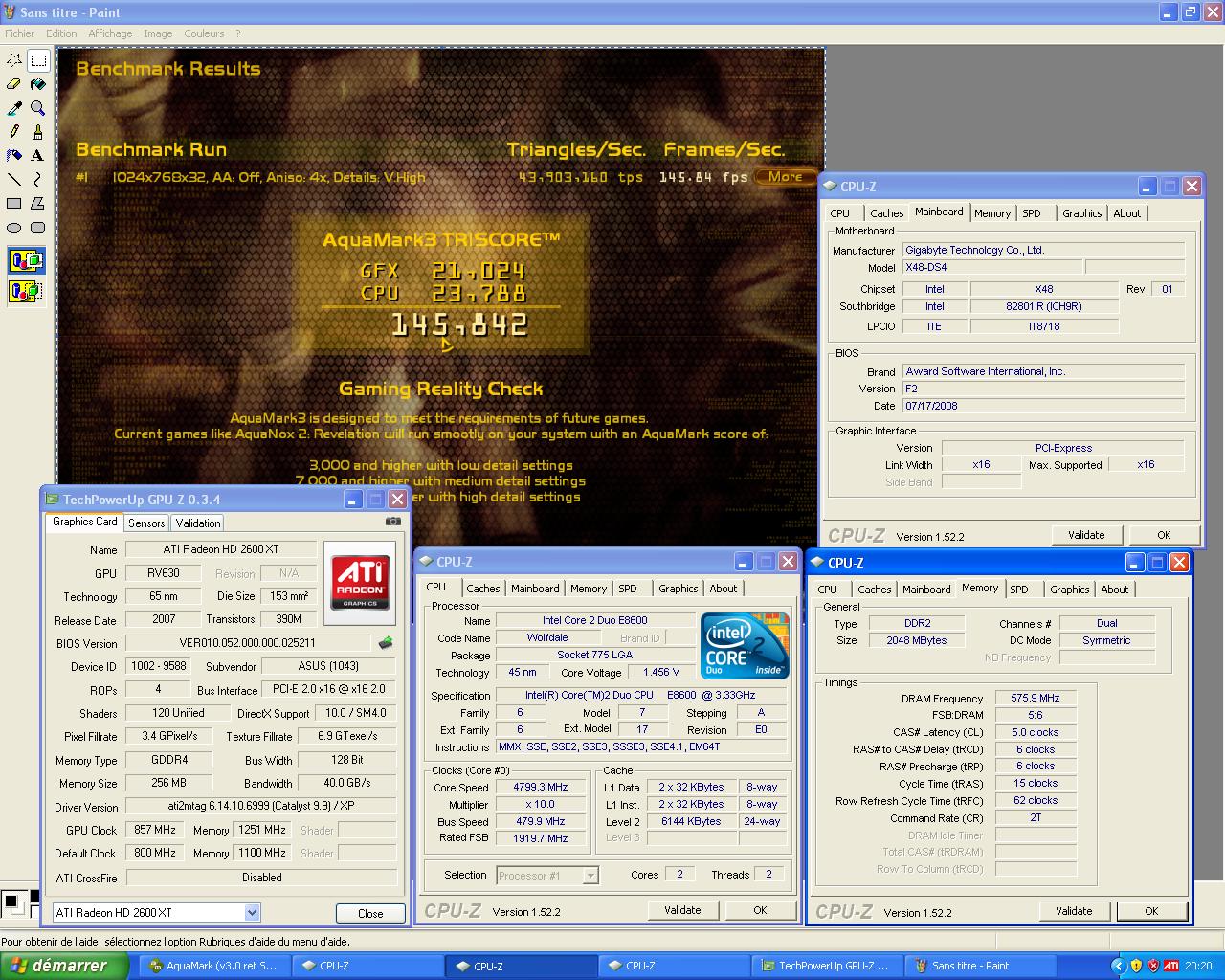Select the Pick Color eyedropper tool
This screenshot has height=980, width=1225.
tap(14, 108)
